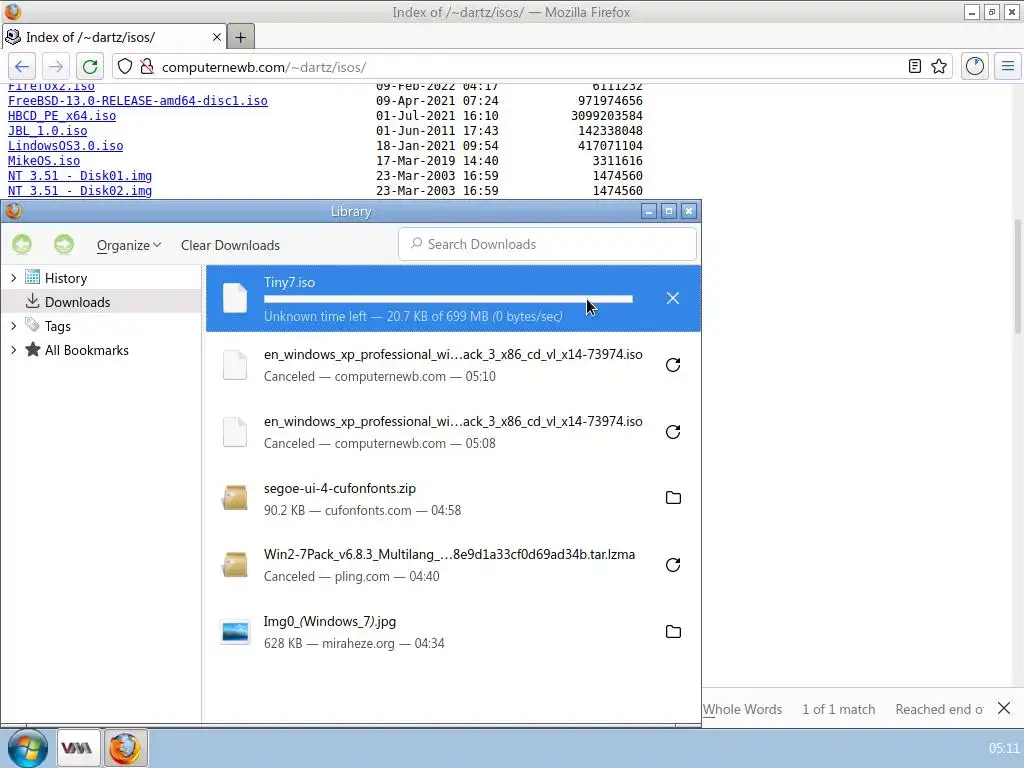This screenshot has height=768, width=1024.
Task: Open containing folder for segoe-ui-4-cufonfonts.zip
Action: coord(673,498)
